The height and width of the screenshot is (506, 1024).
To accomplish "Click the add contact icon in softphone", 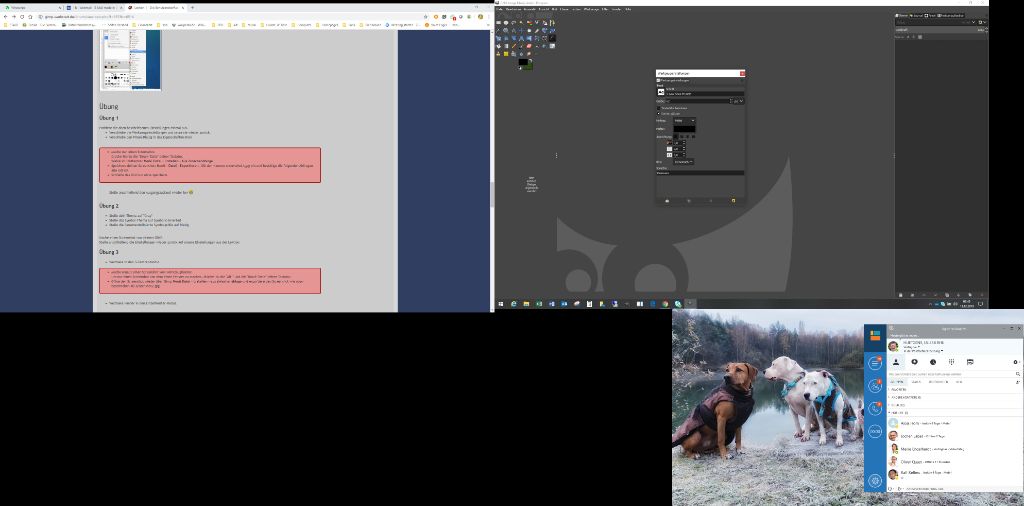I will [1018, 382].
